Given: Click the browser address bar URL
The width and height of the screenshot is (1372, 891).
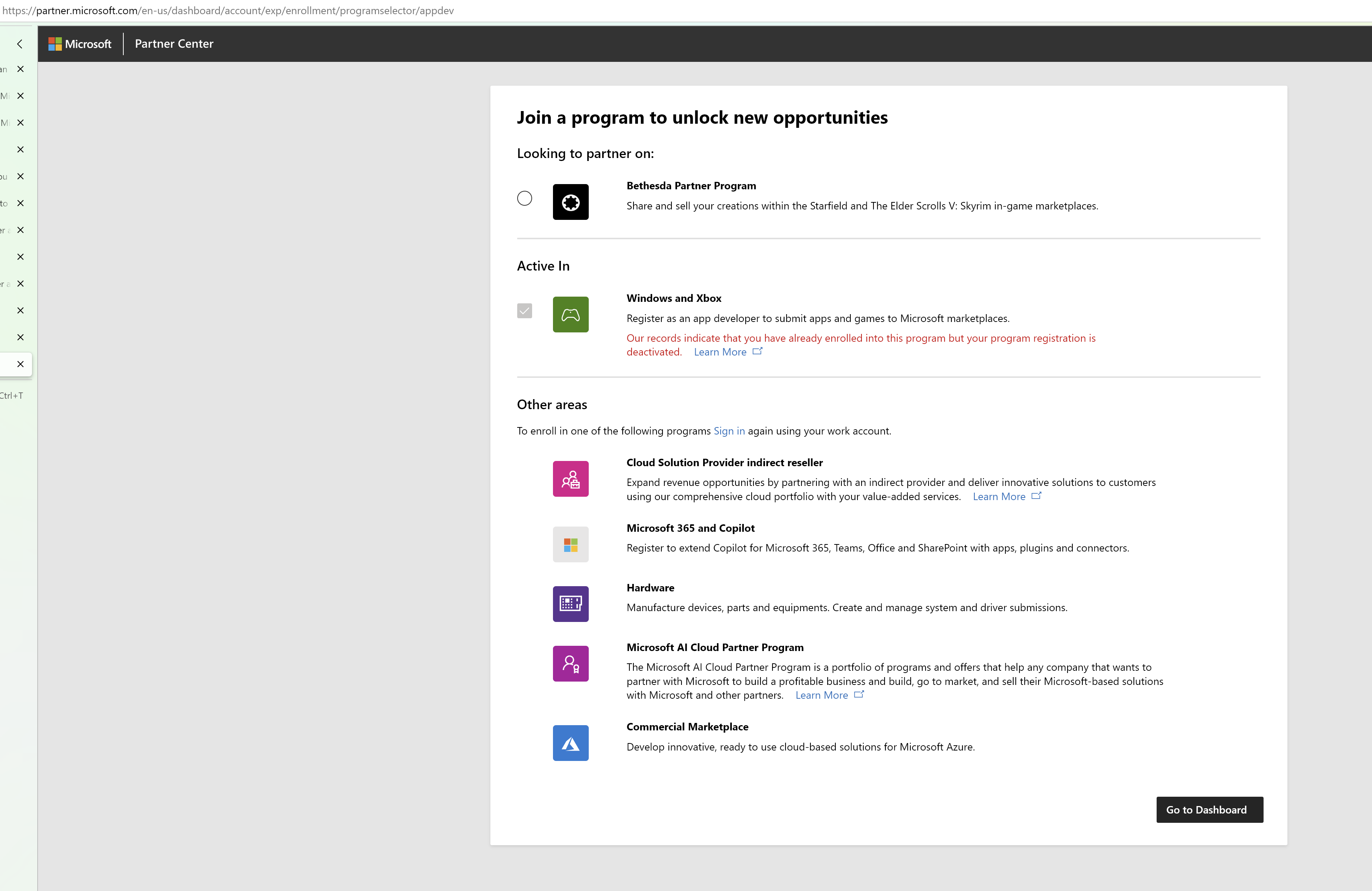Looking at the screenshot, I should pos(228,10).
